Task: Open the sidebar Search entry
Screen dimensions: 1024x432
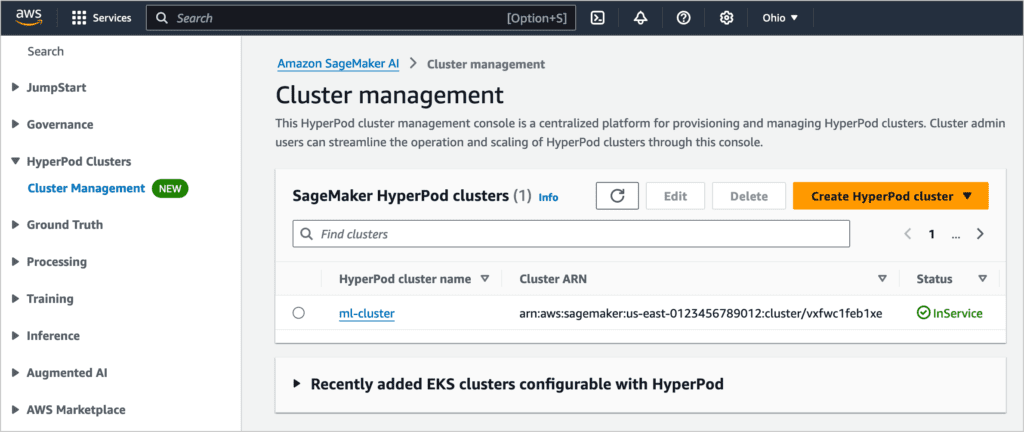Action: (46, 51)
